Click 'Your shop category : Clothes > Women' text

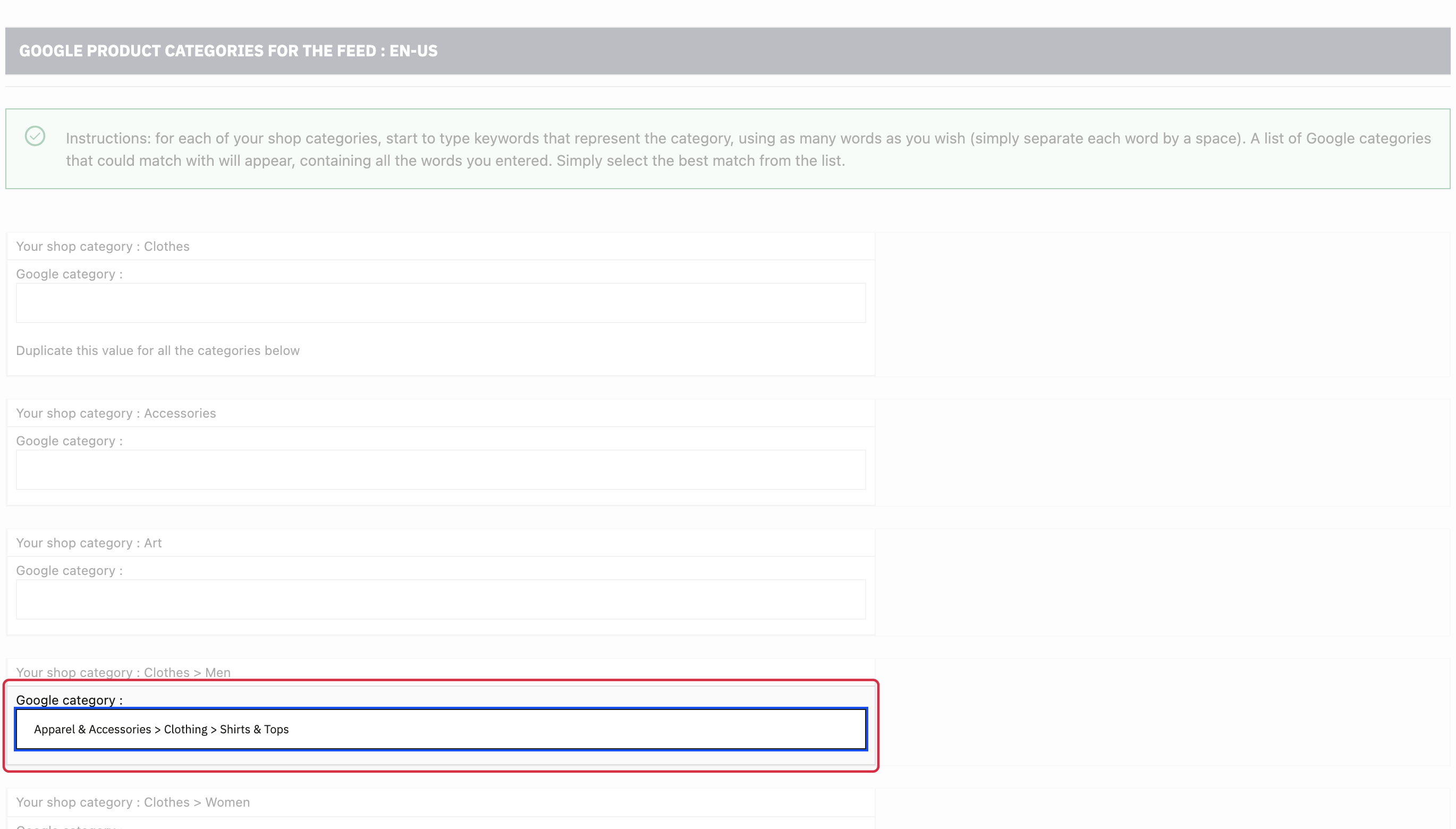click(x=133, y=802)
